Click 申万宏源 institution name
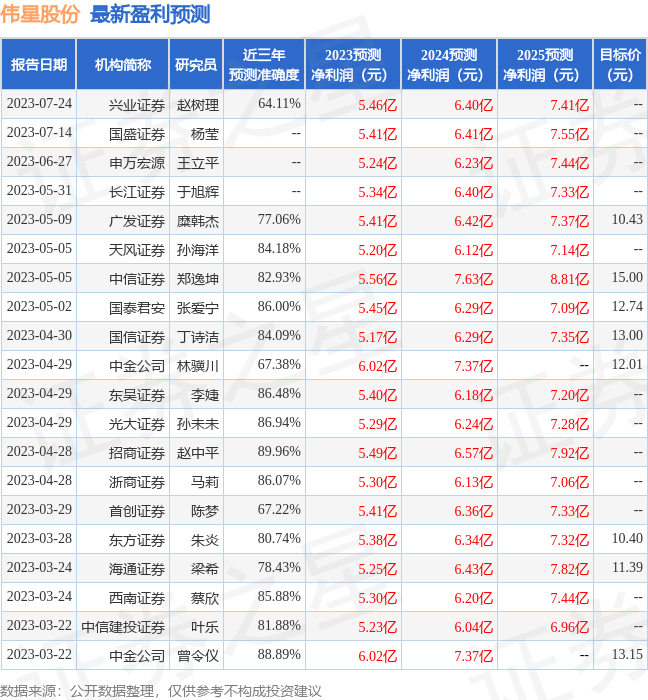The width and height of the screenshot is (648, 700). [137, 163]
